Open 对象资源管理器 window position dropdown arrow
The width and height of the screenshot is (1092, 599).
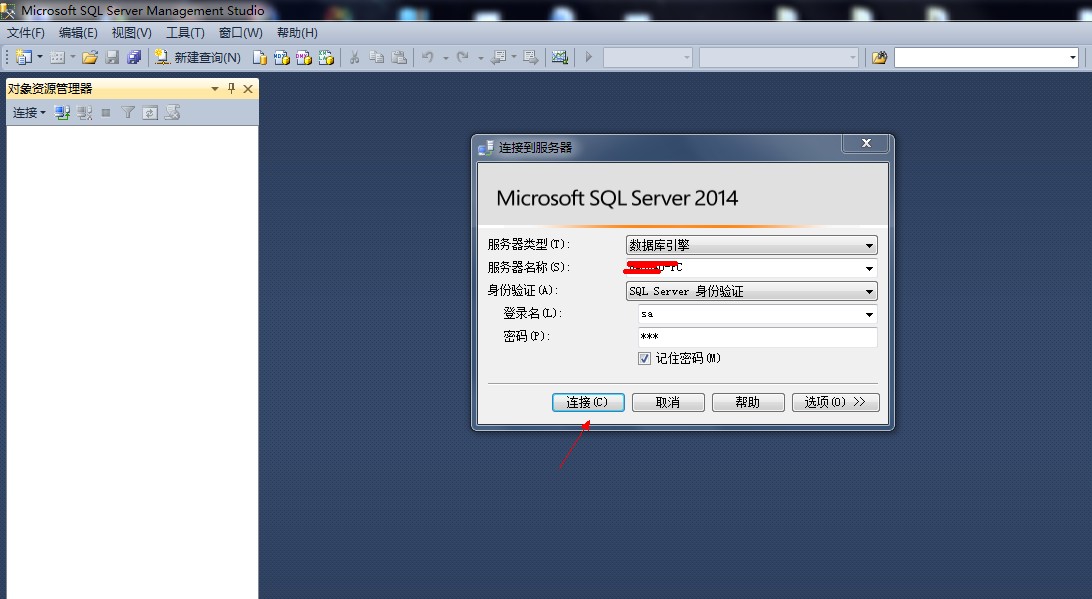[214, 88]
